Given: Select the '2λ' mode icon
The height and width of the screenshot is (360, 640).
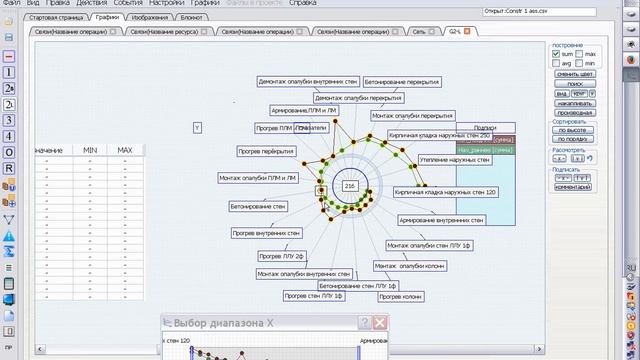Looking at the screenshot, I should click(9, 104).
